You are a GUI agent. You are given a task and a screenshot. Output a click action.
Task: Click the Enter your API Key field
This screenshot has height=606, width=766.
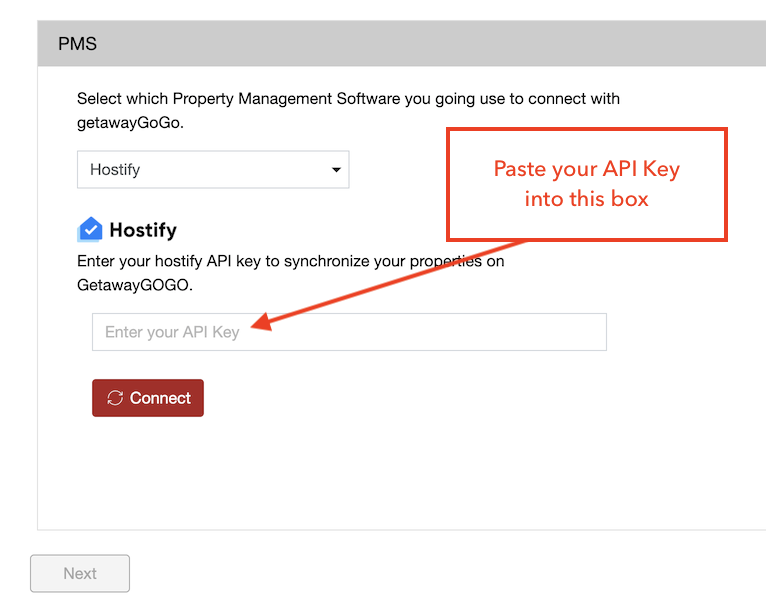pyautogui.click(x=349, y=332)
